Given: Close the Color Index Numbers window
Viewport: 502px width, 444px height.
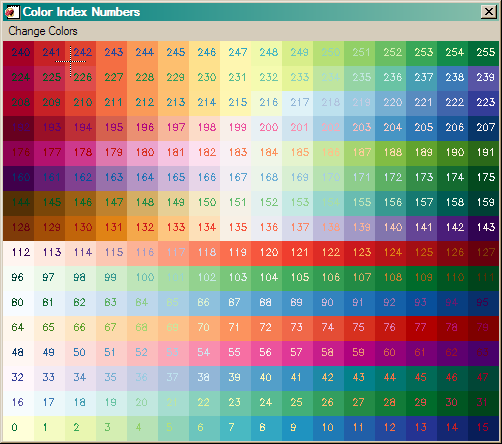Looking at the screenshot, I should pos(489,12).
